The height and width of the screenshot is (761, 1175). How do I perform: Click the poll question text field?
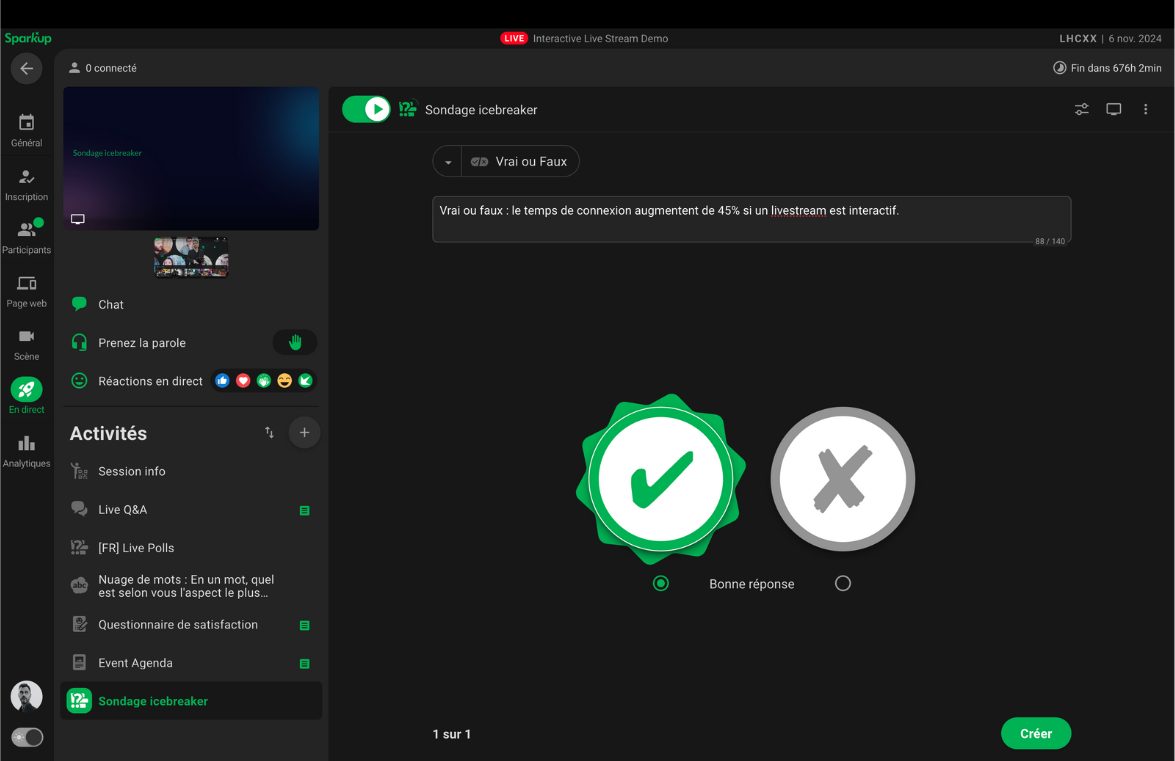click(750, 219)
